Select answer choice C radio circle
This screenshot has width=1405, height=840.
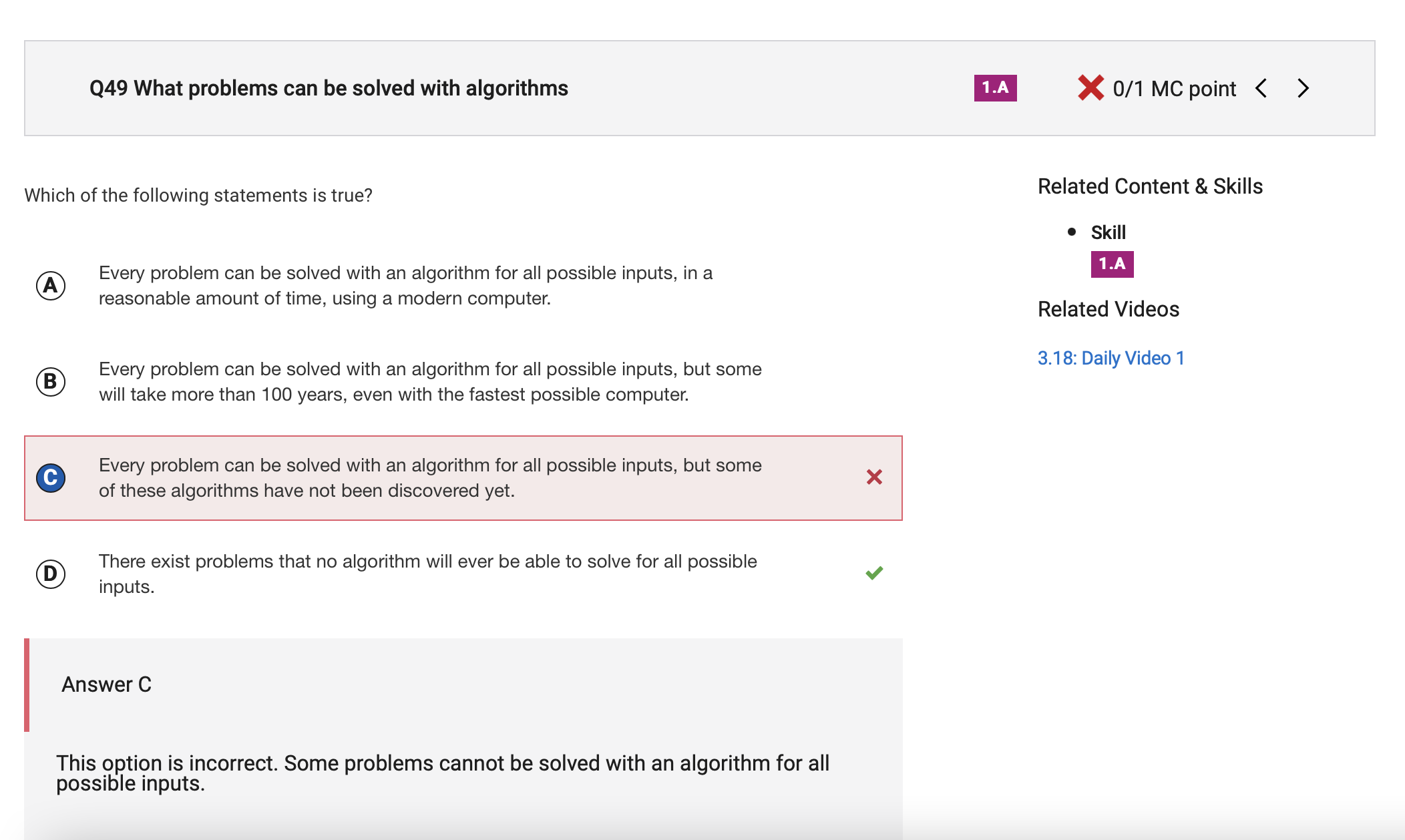click(x=51, y=477)
